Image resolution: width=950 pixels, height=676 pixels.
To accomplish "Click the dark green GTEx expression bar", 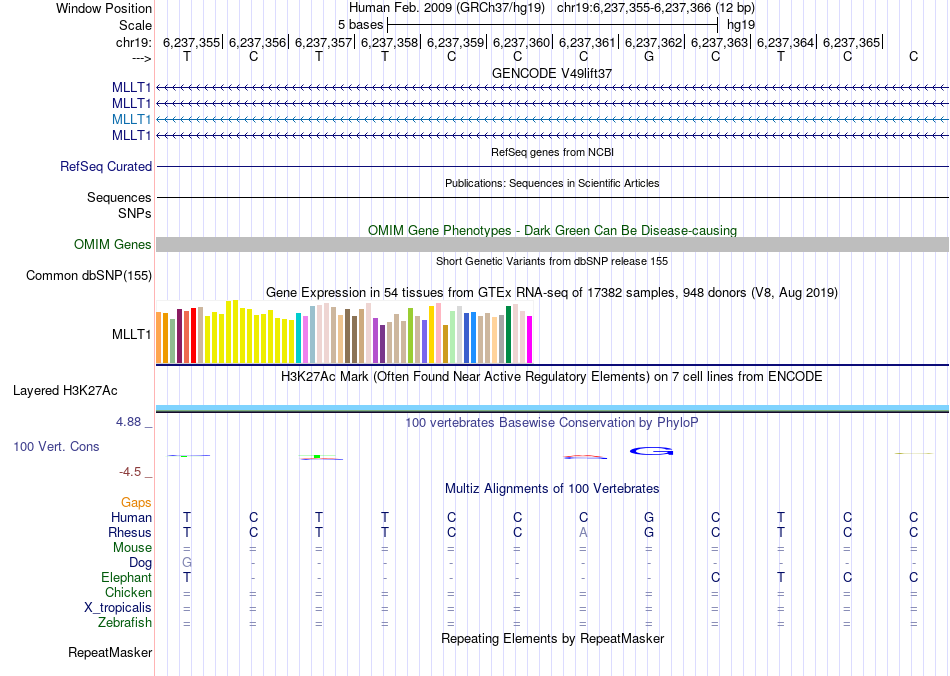I will [x=509, y=335].
